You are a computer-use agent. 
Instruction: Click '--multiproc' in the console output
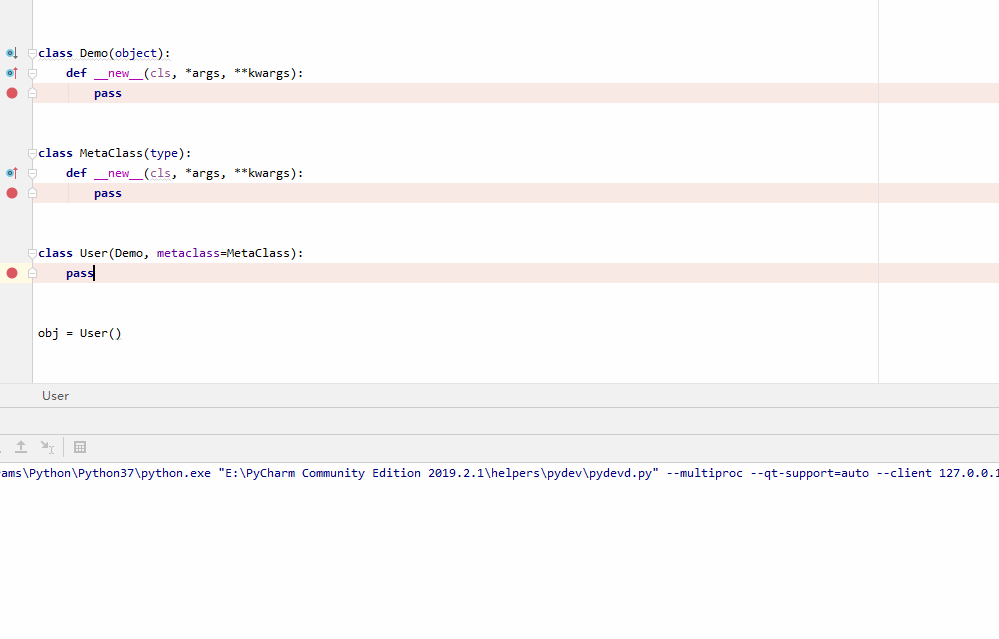pos(704,473)
